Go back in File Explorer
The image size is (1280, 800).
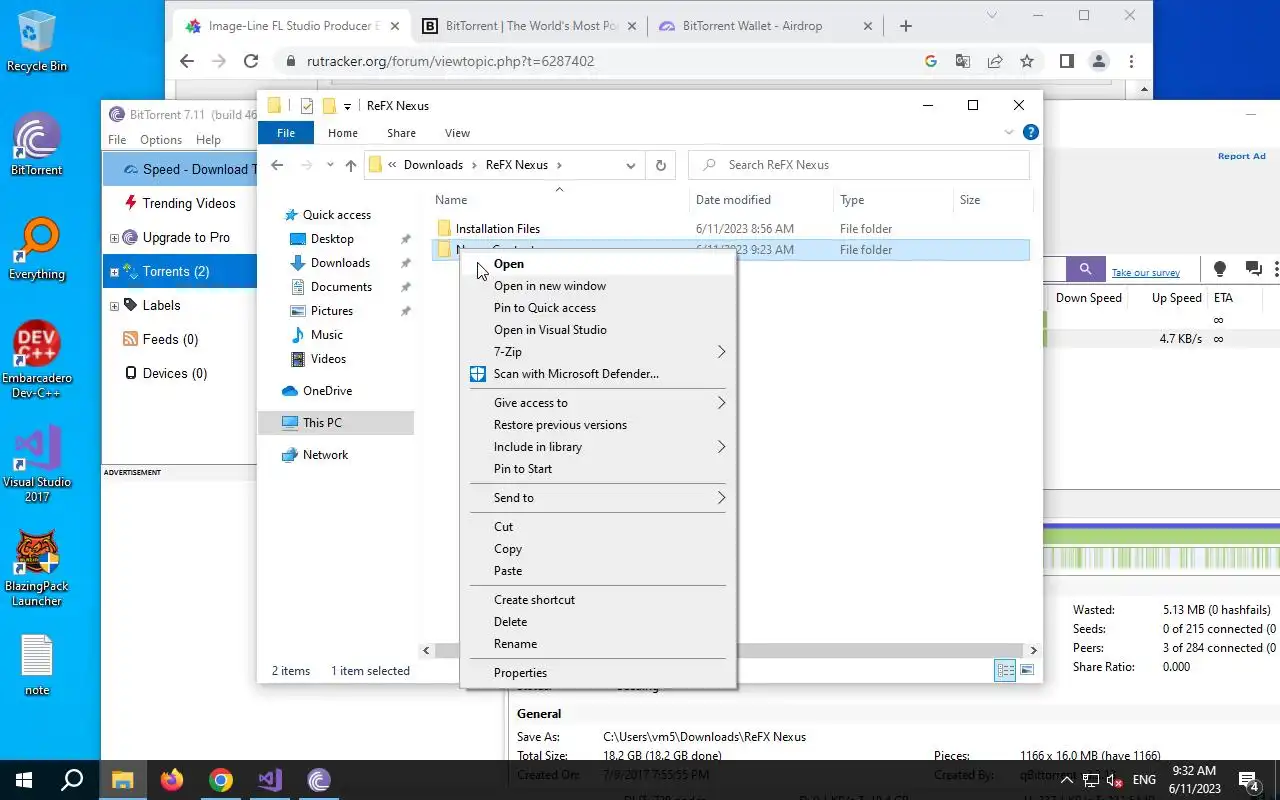(x=277, y=165)
